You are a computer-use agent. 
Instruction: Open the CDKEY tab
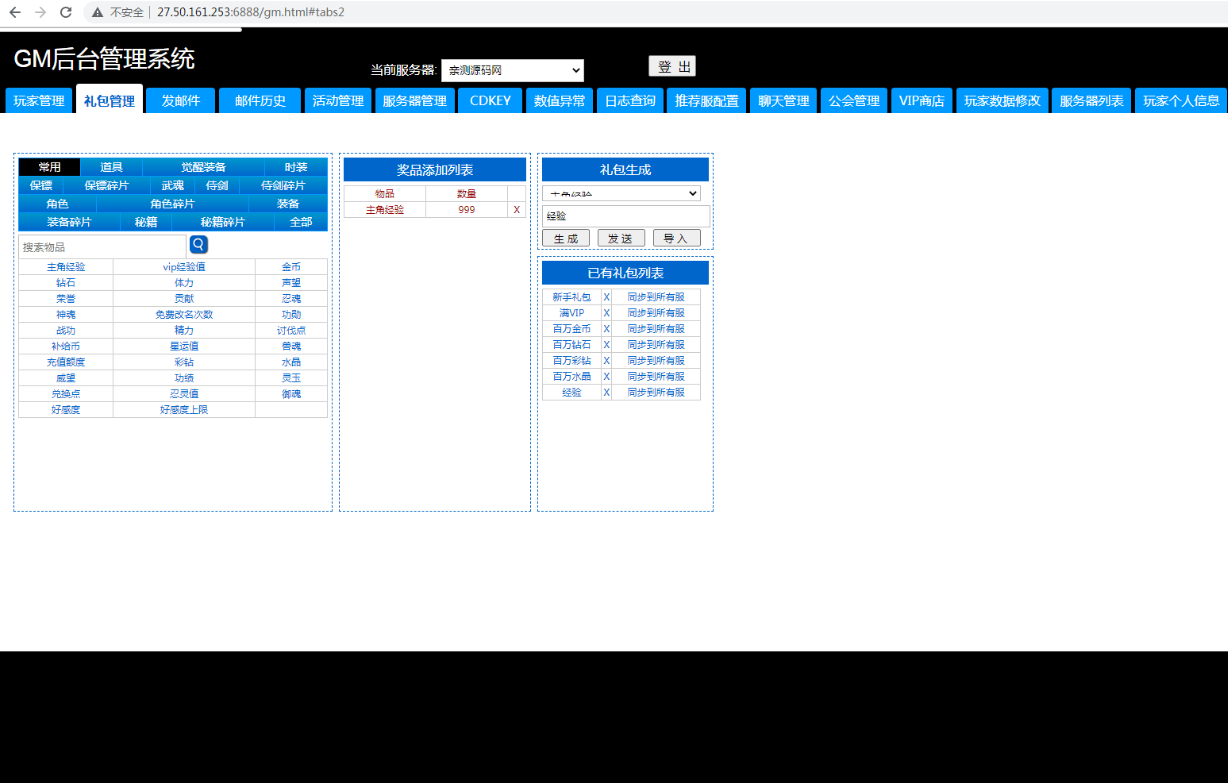click(x=490, y=101)
